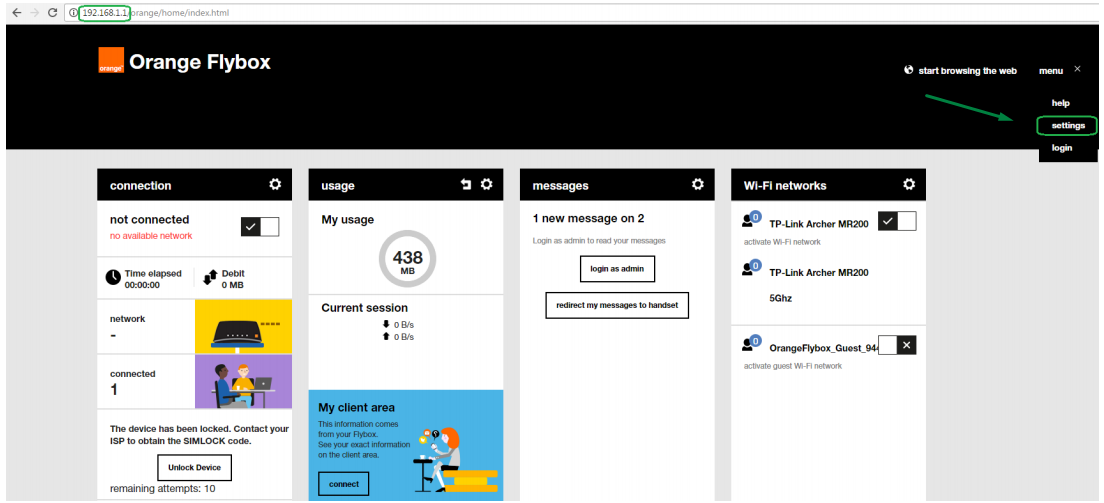Viewport: 1104px width, 503px height.
Task: Open connection panel gear settings
Action: click(x=275, y=184)
